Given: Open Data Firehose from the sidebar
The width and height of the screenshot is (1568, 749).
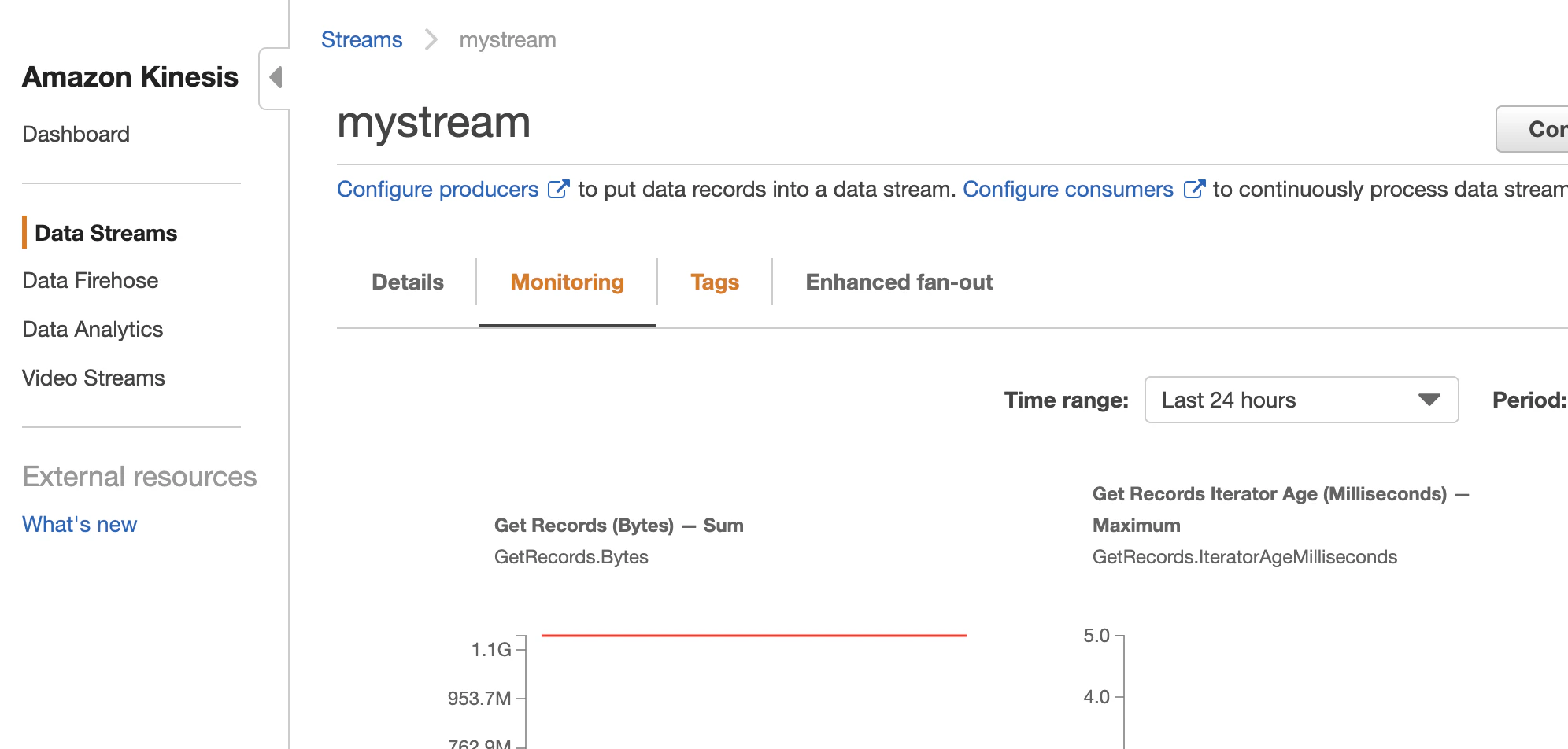Looking at the screenshot, I should coord(90,281).
